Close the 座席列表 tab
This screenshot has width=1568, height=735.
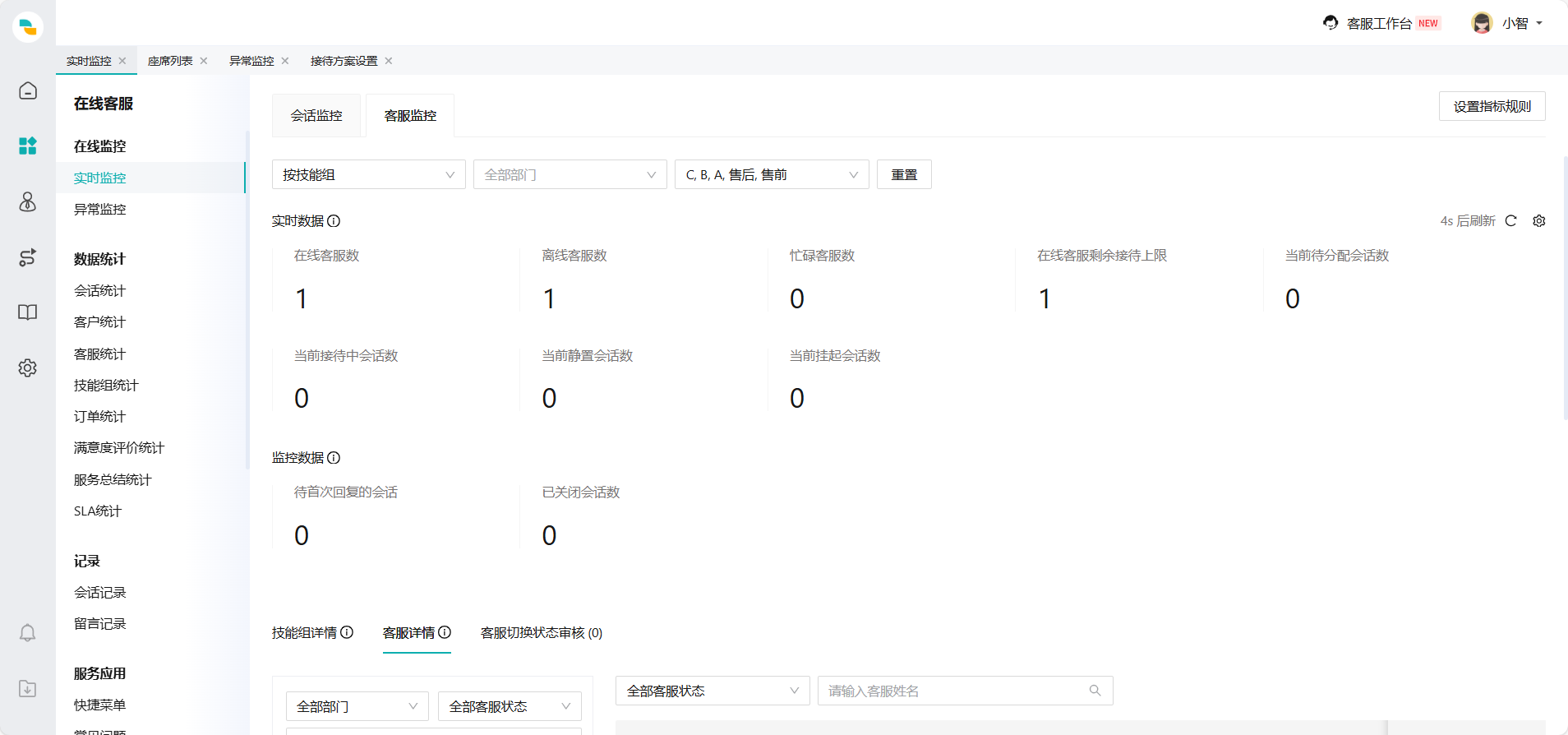tap(204, 61)
